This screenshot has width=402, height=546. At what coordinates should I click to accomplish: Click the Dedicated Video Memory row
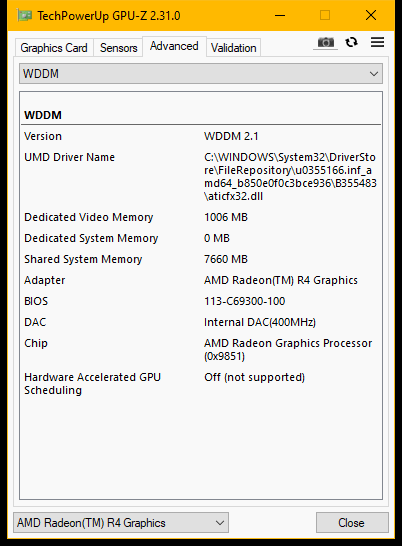coord(201,217)
